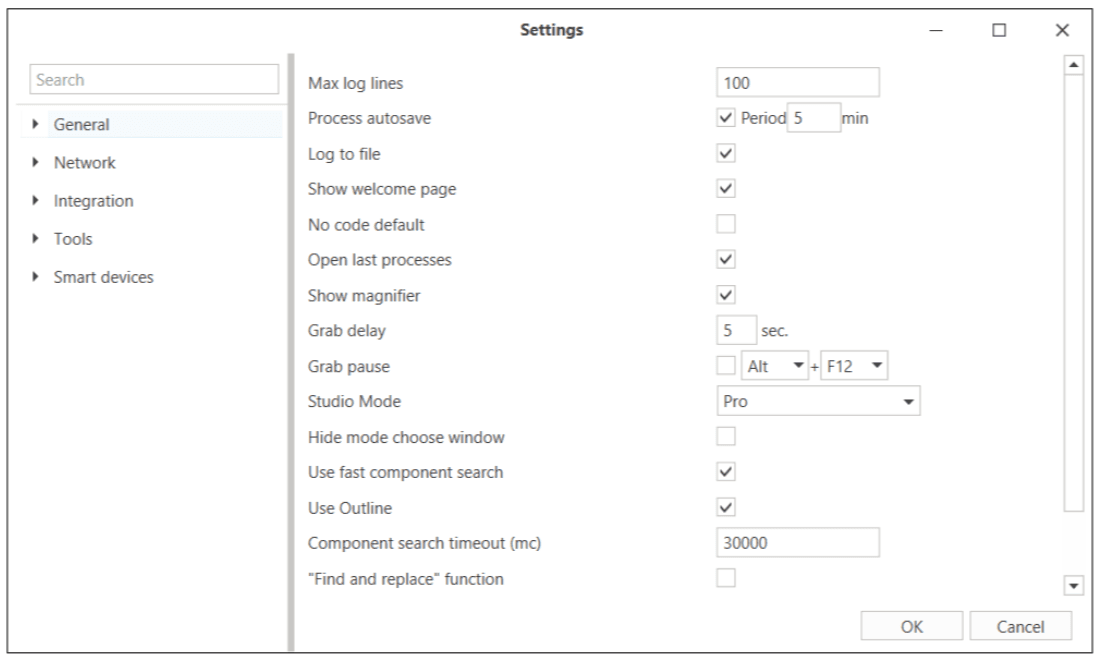Open the F12 hotkey dropdown
Image resolution: width=1106 pixels, height=667 pixels.
(853, 366)
